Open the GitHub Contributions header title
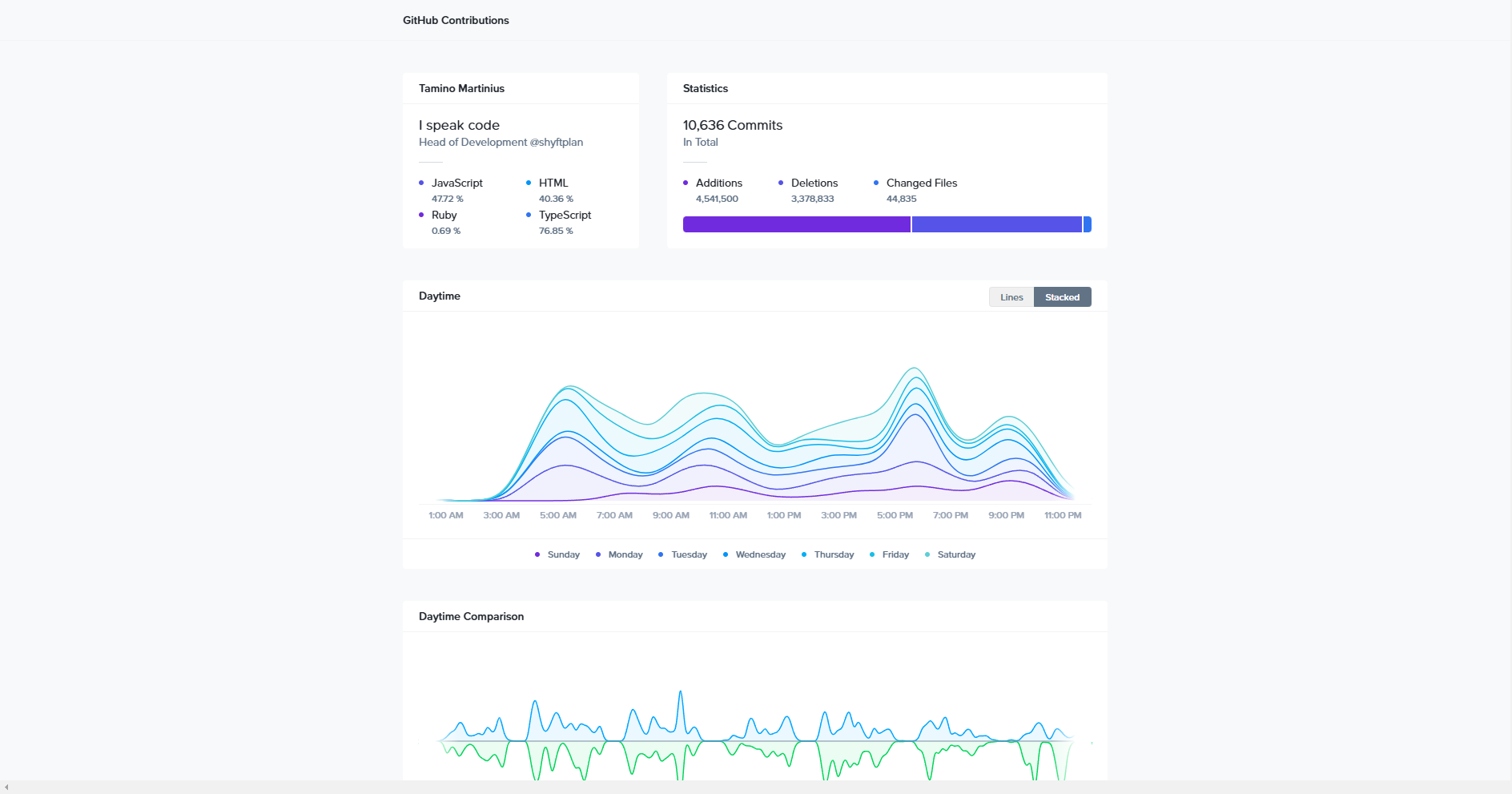This screenshot has height=794, width=1512. tap(456, 20)
